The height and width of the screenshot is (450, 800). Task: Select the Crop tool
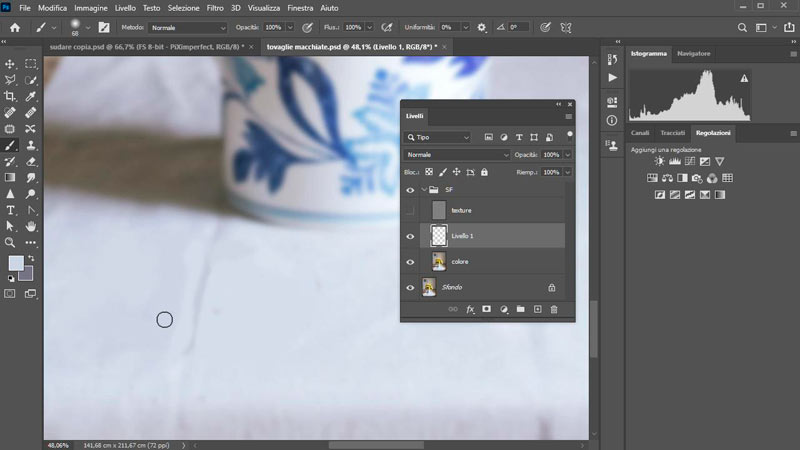click(10, 96)
